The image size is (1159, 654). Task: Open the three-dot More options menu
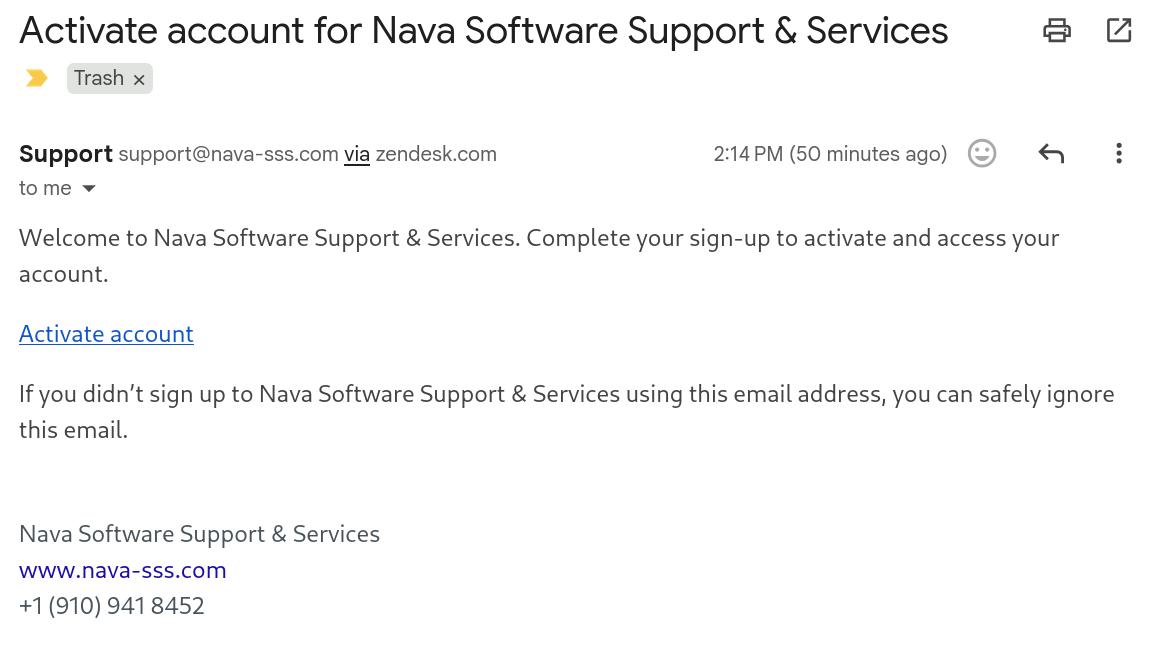point(1119,153)
